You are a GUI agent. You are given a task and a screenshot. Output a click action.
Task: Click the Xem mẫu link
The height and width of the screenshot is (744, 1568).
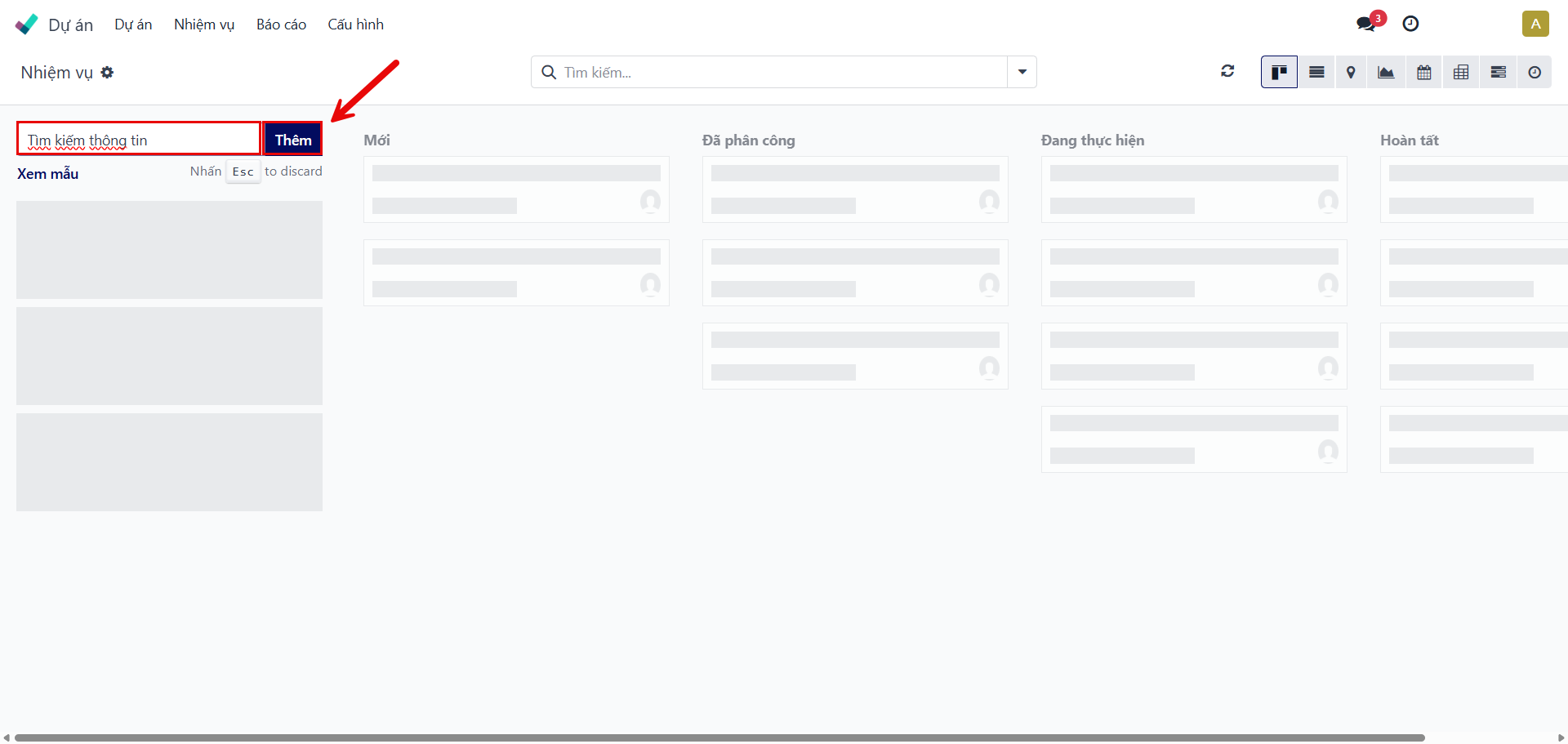coord(48,174)
